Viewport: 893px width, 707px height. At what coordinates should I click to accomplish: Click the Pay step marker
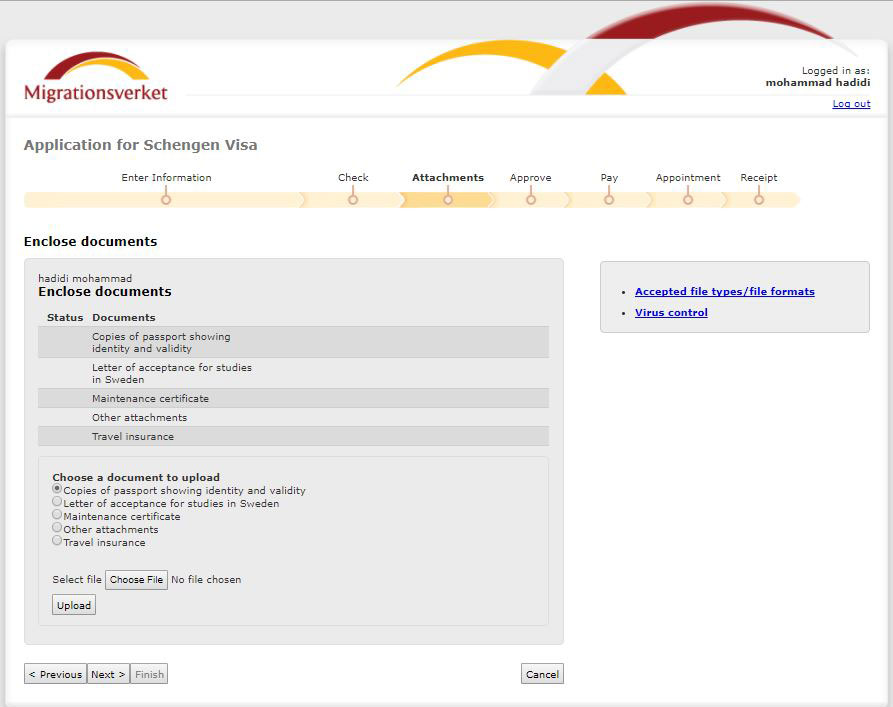609,199
